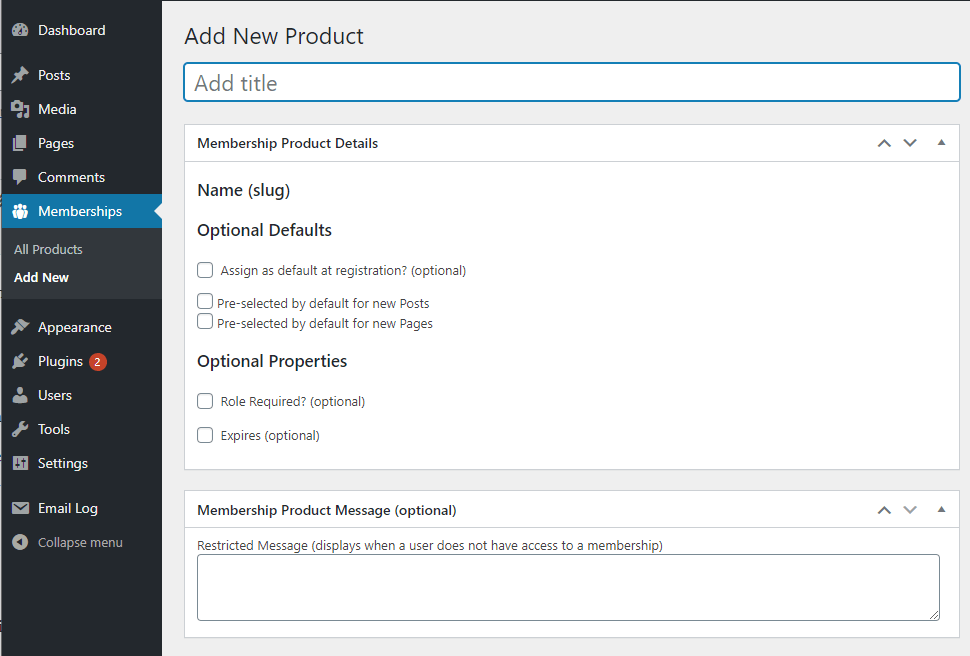Click the Appearance paintbrush icon
This screenshot has width=970, height=656.
point(20,327)
